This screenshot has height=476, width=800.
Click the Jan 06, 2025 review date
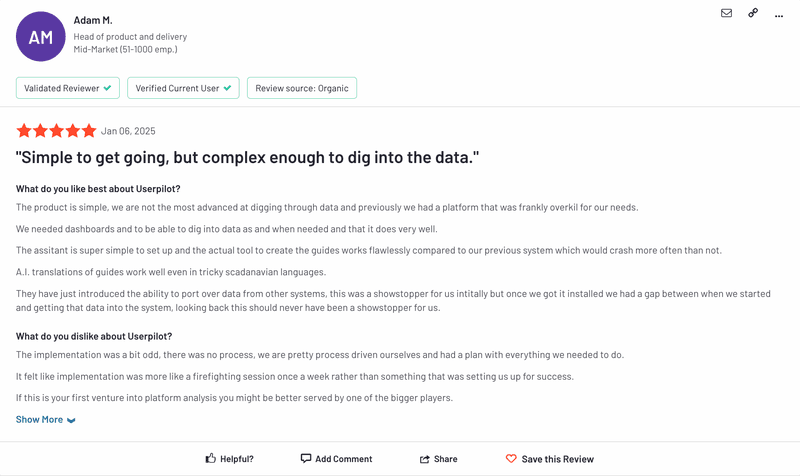[x=128, y=131]
